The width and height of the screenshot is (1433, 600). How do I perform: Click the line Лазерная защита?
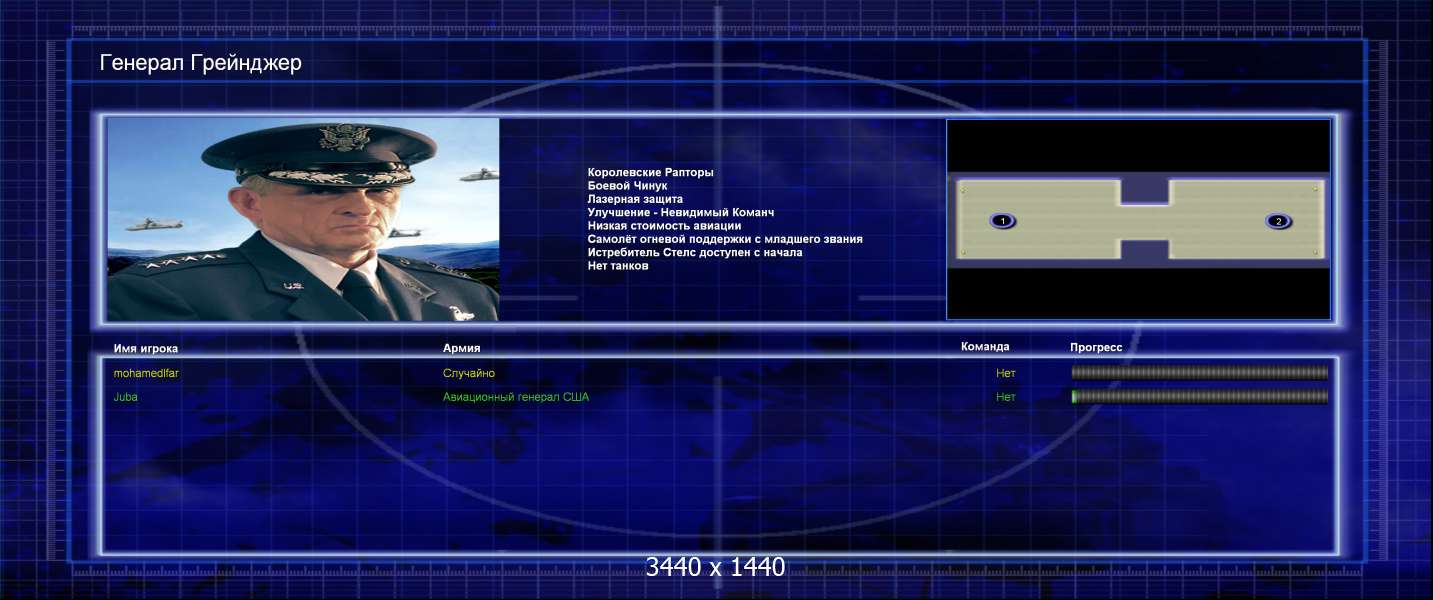[x=636, y=199]
